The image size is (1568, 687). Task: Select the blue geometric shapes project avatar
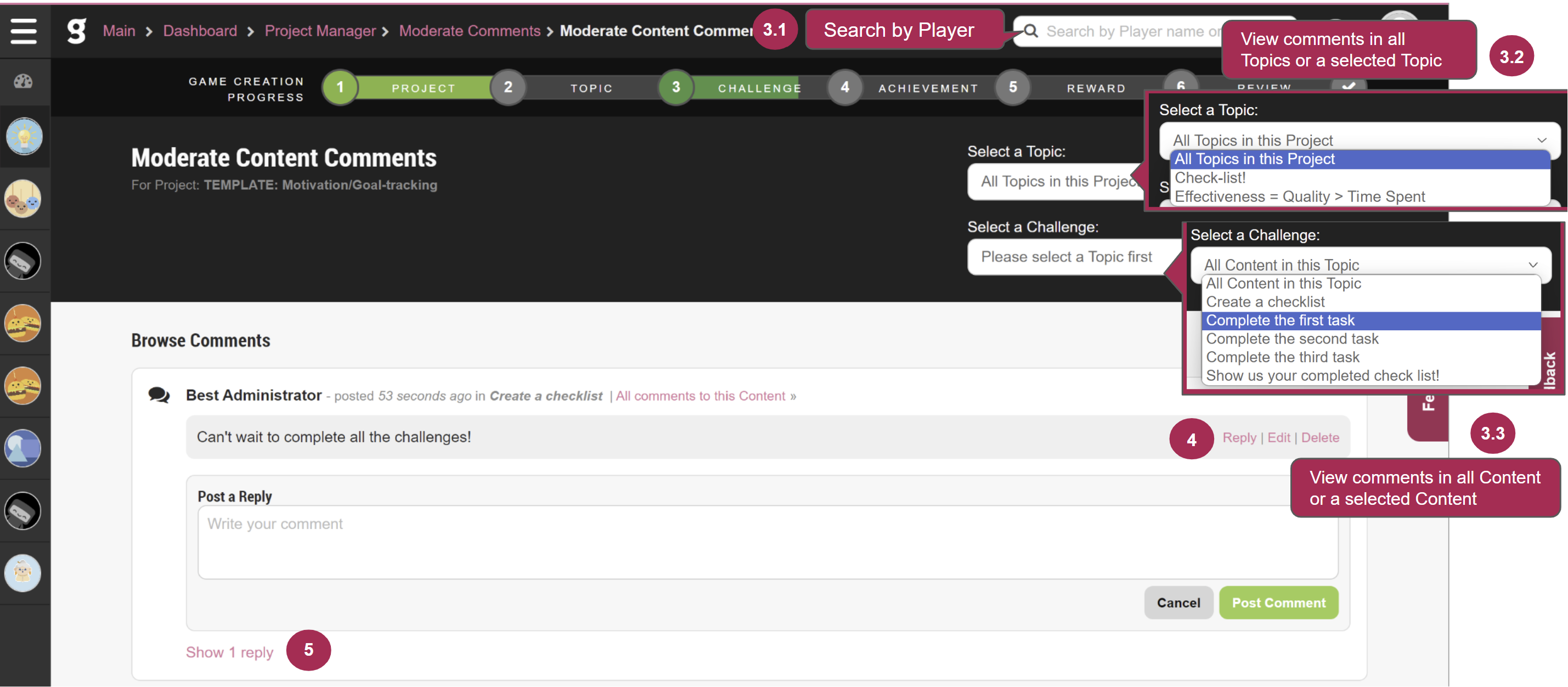tap(23, 448)
